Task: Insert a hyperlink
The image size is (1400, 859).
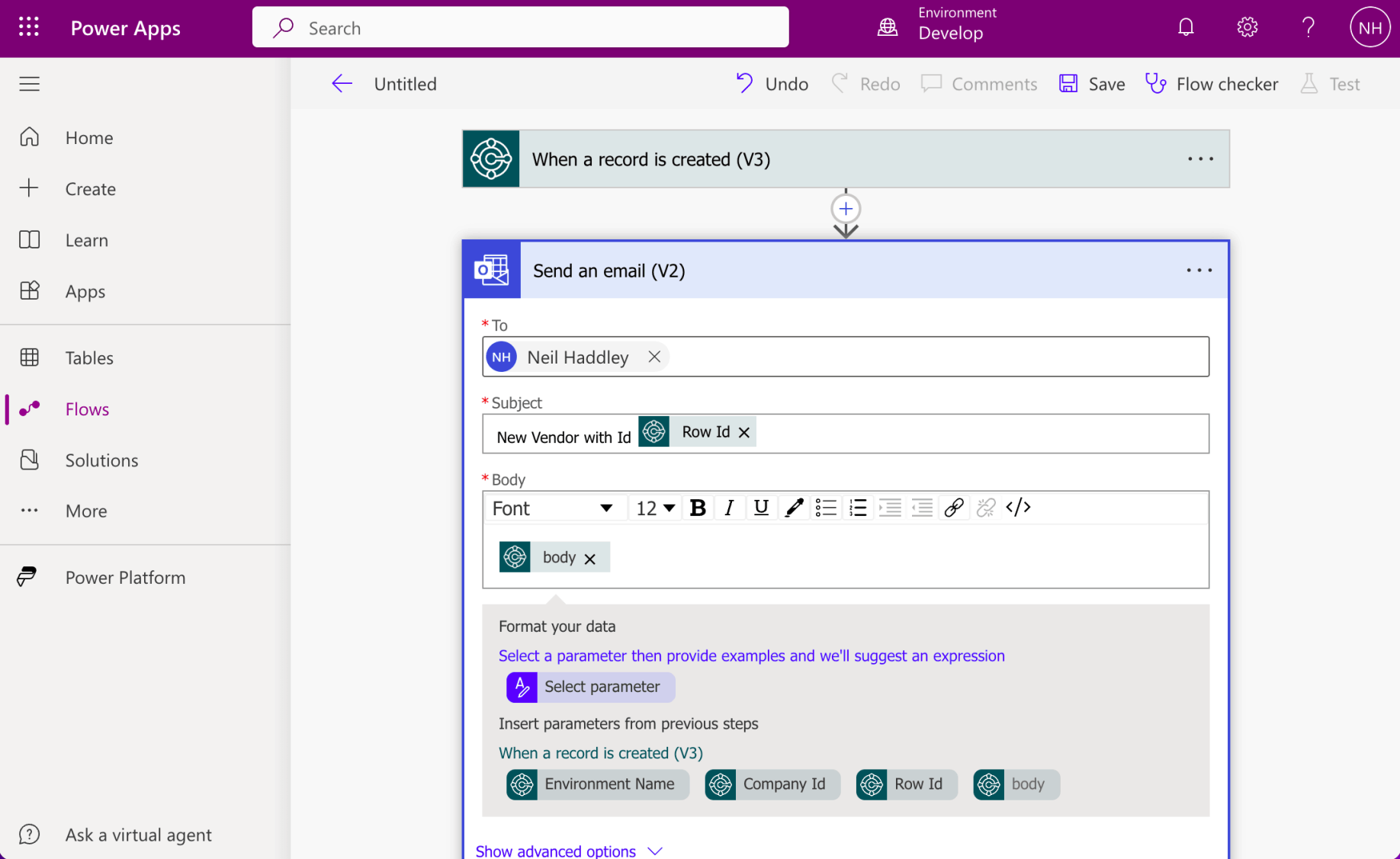Action: point(954,508)
